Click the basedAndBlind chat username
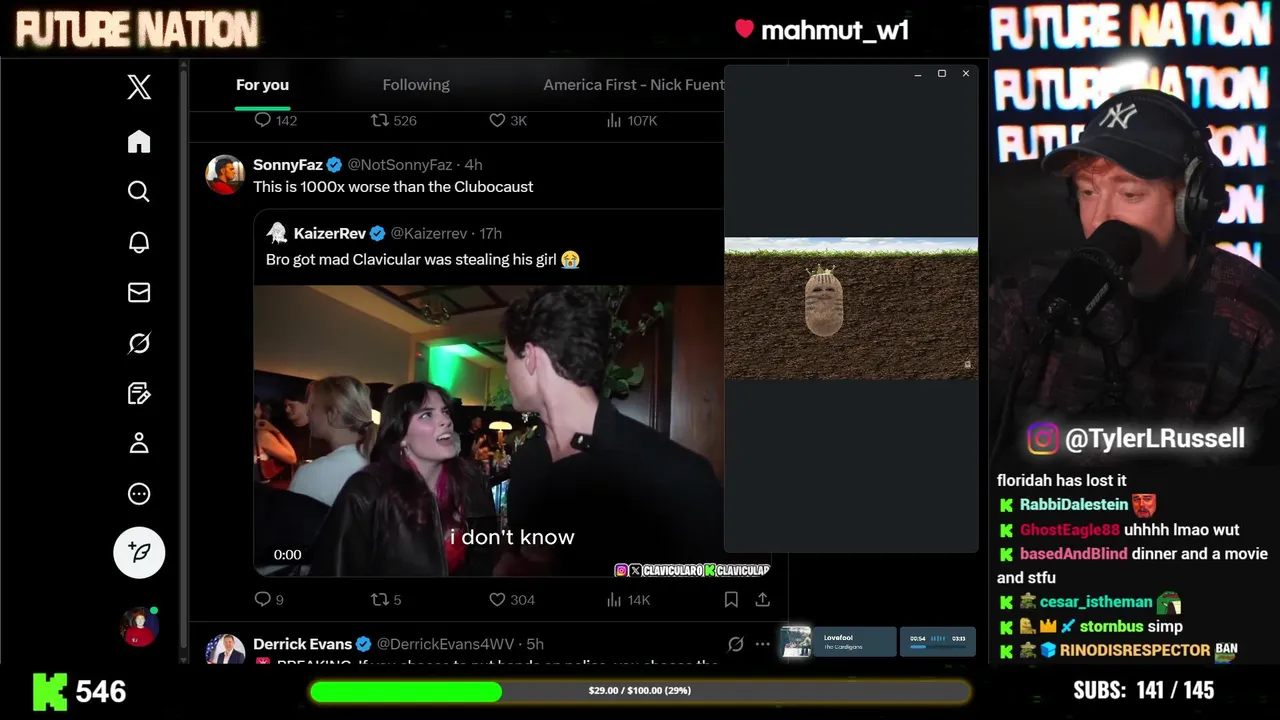 pyautogui.click(x=1073, y=553)
